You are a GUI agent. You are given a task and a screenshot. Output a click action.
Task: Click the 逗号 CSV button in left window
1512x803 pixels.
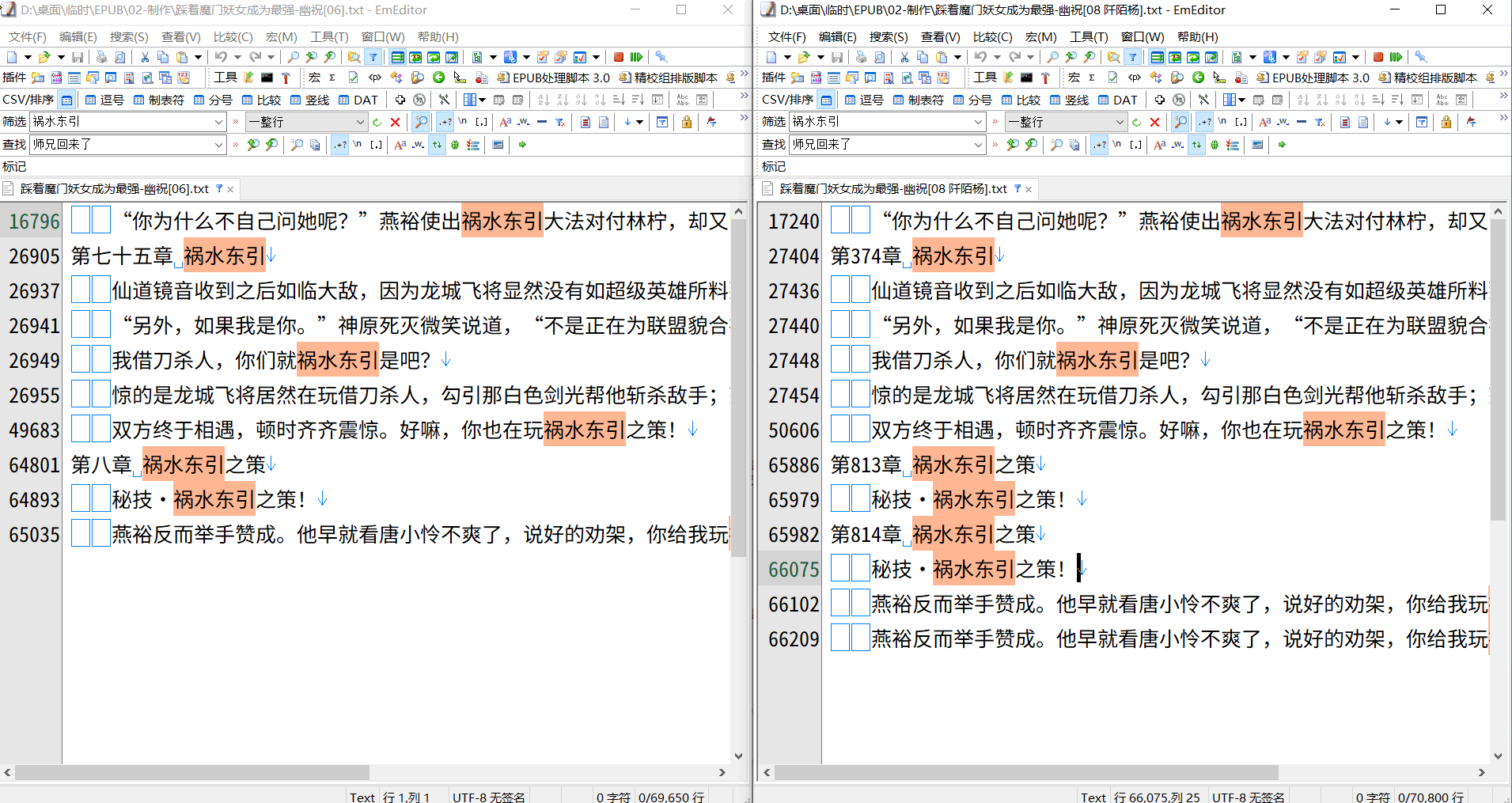click(x=104, y=100)
